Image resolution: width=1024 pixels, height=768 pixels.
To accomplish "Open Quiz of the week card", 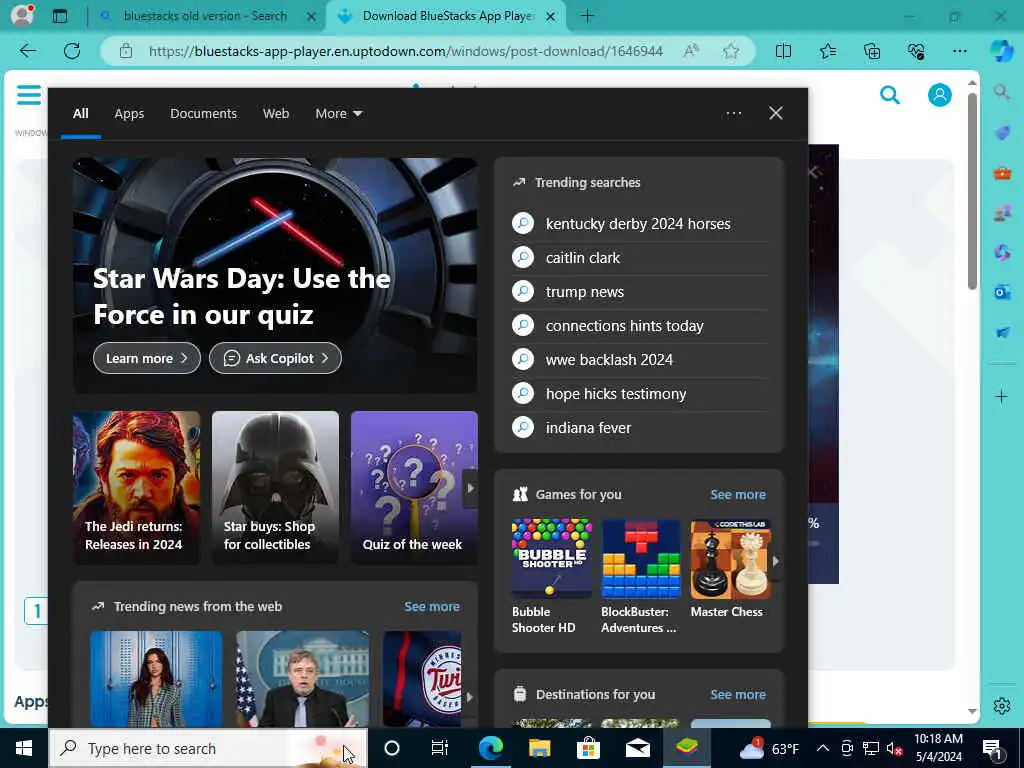I will pyautogui.click(x=414, y=487).
